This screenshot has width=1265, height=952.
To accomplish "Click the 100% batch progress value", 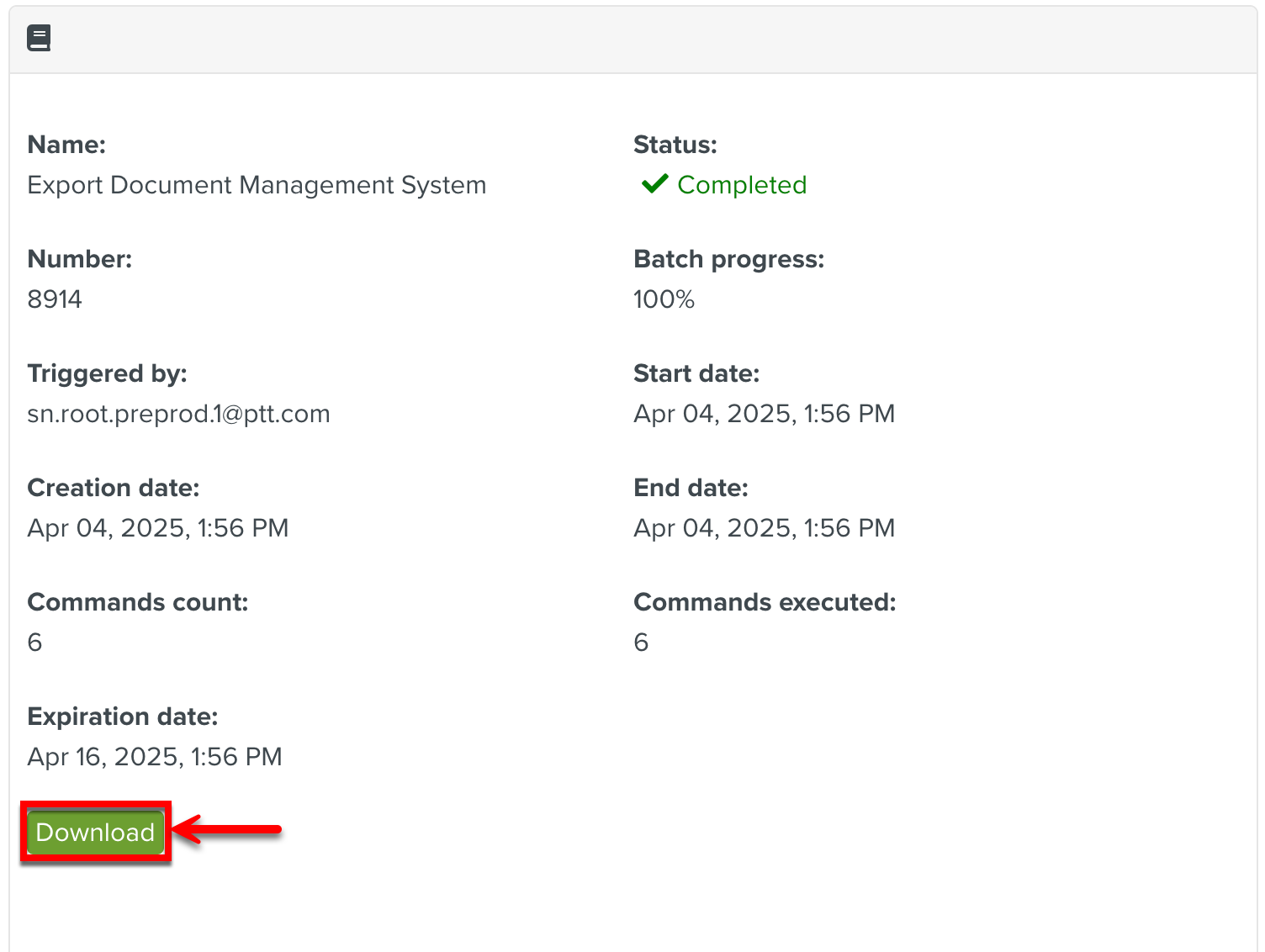I will (x=664, y=299).
